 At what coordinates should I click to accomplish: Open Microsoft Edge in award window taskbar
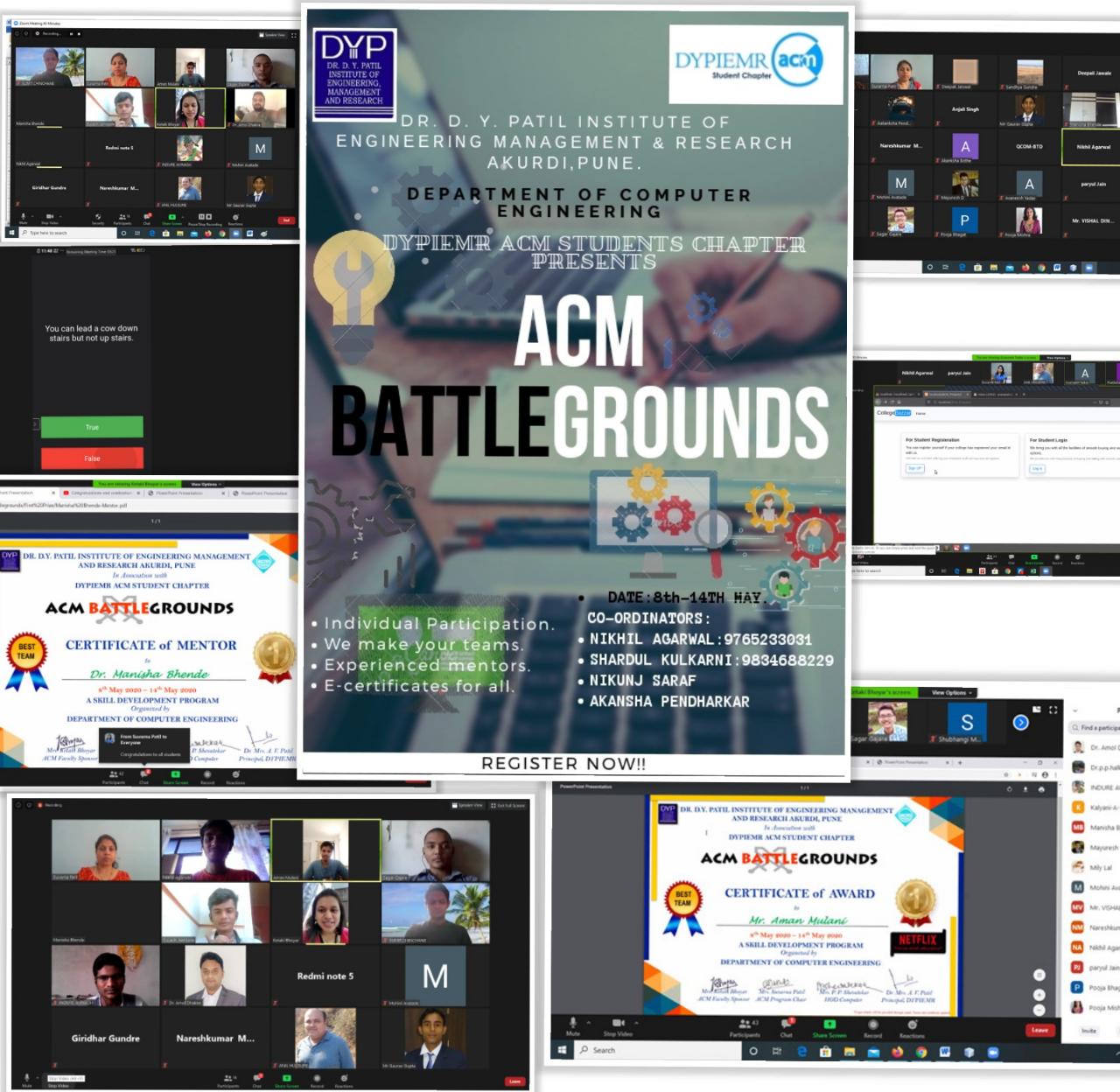point(802,1052)
